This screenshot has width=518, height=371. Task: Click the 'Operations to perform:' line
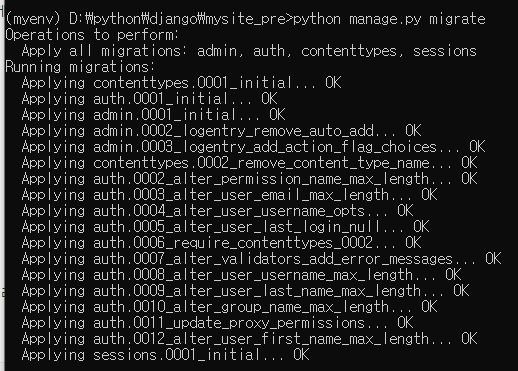[92, 35]
